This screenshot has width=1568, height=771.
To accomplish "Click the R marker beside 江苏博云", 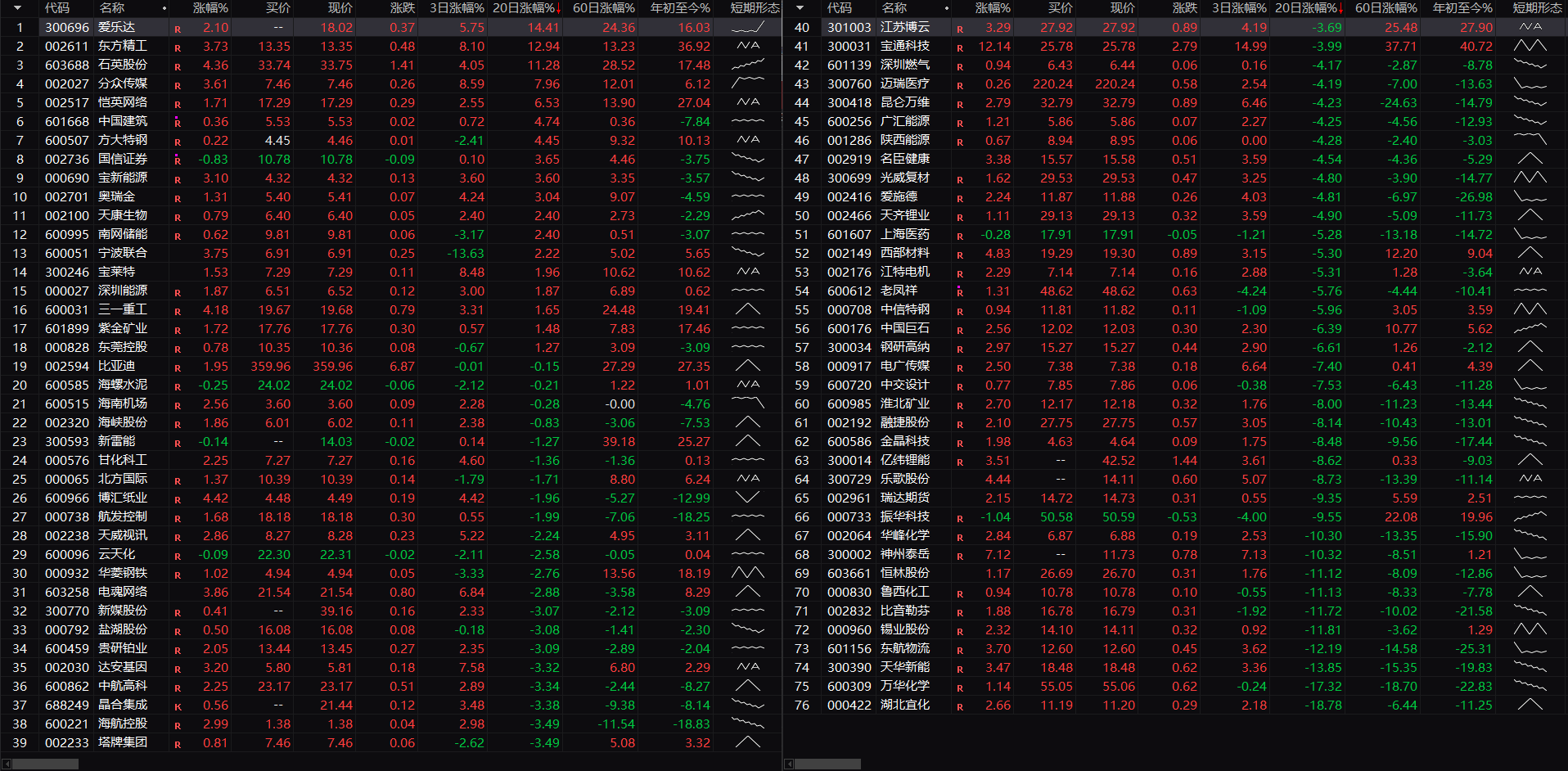I will point(960,29).
